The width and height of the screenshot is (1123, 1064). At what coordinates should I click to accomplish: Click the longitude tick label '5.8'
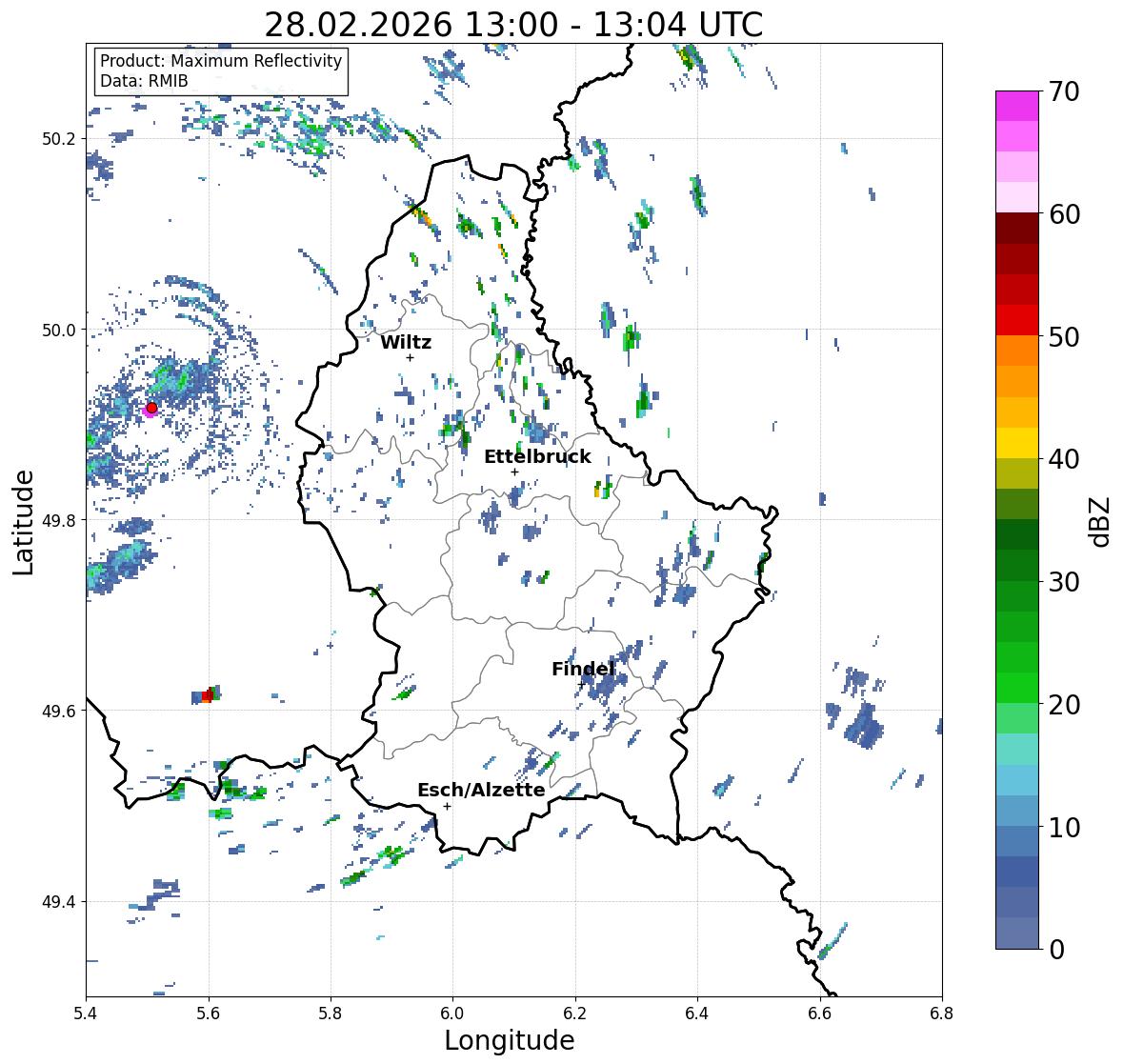(x=331, y=1014)
